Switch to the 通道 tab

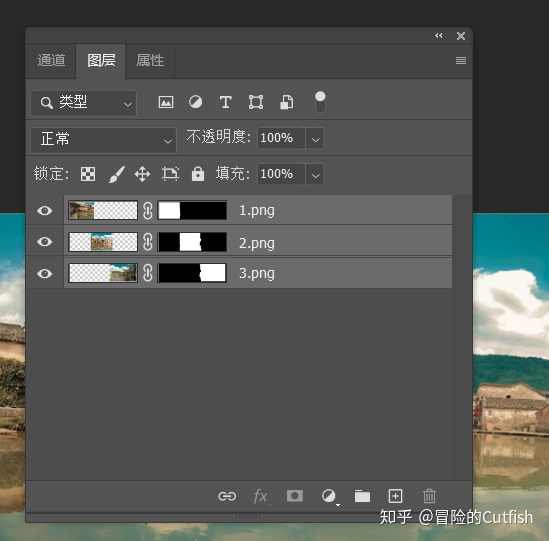pyautogui.click(x=51, y=60)
